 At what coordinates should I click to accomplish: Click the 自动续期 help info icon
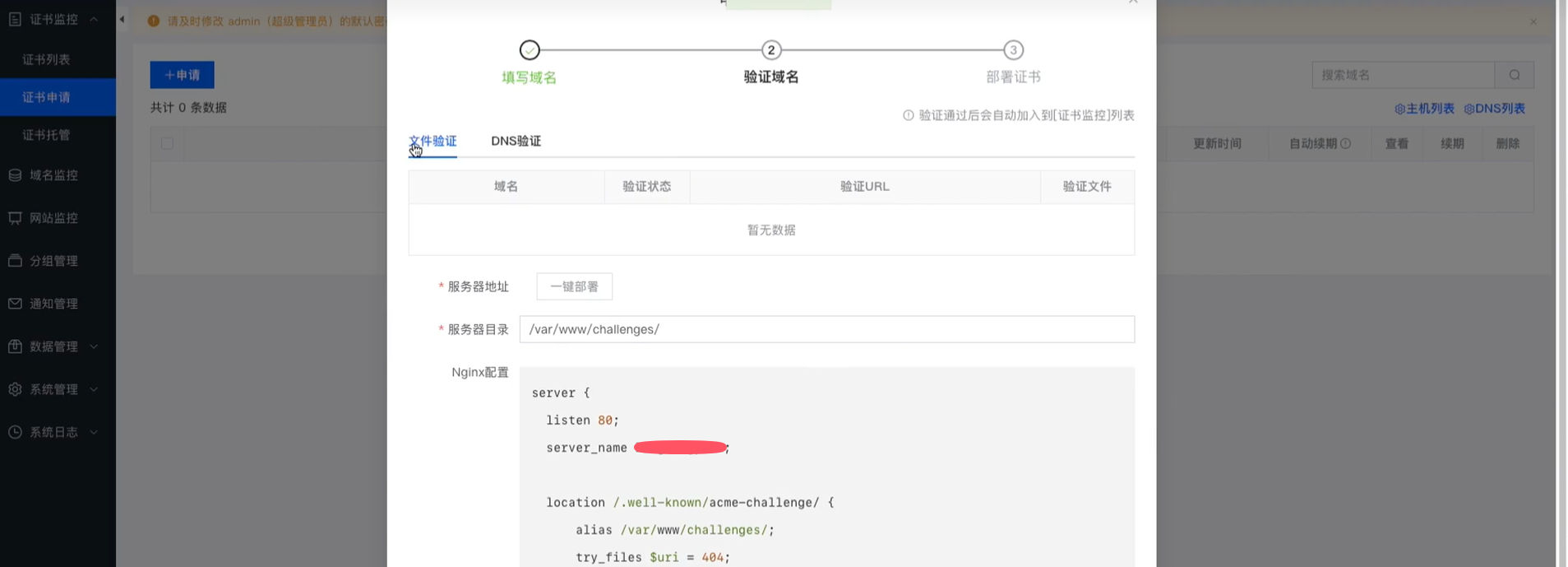pos(1345,143)
